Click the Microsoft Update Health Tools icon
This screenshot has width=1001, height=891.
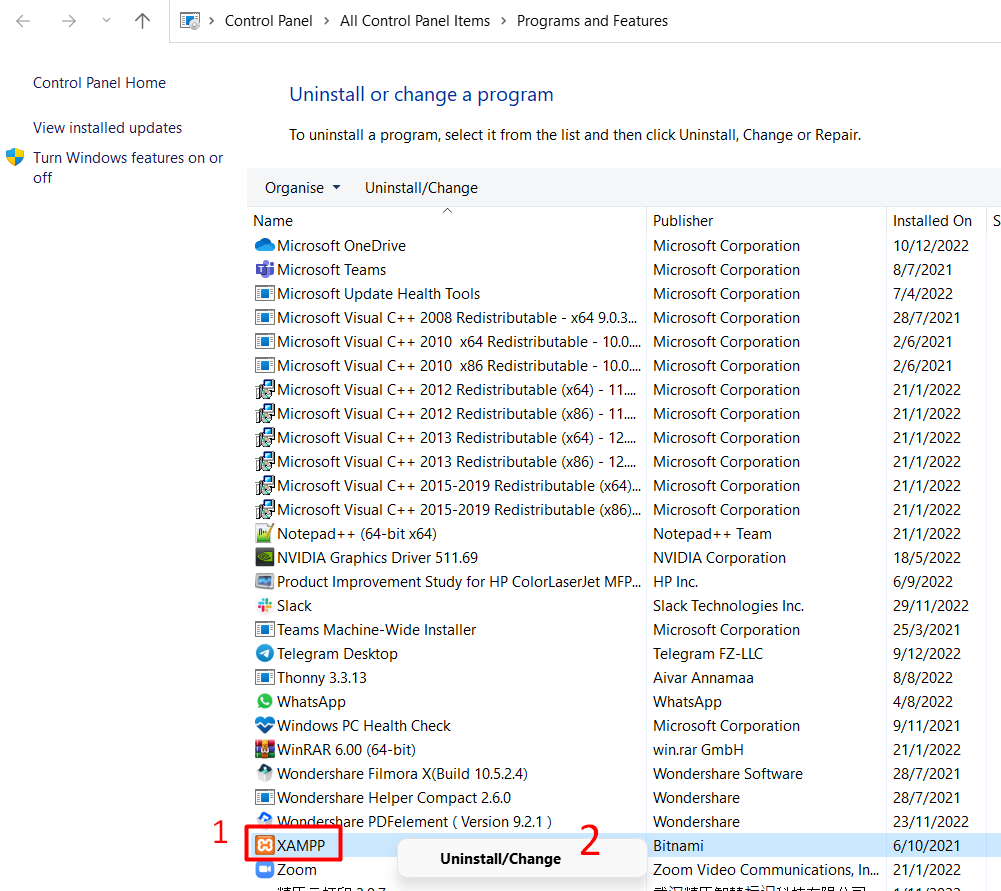pos(264,294)
